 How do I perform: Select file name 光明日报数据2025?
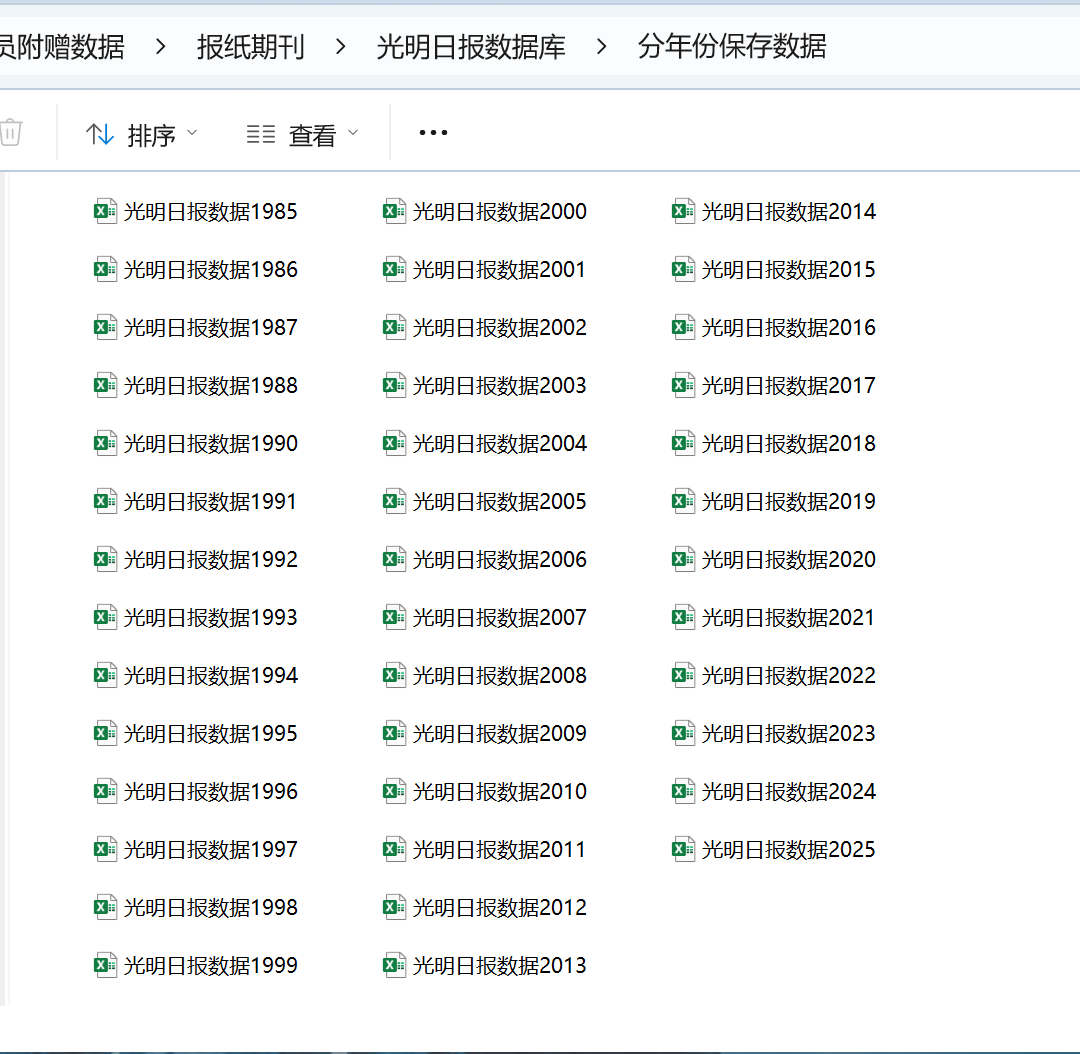(789, 849)
